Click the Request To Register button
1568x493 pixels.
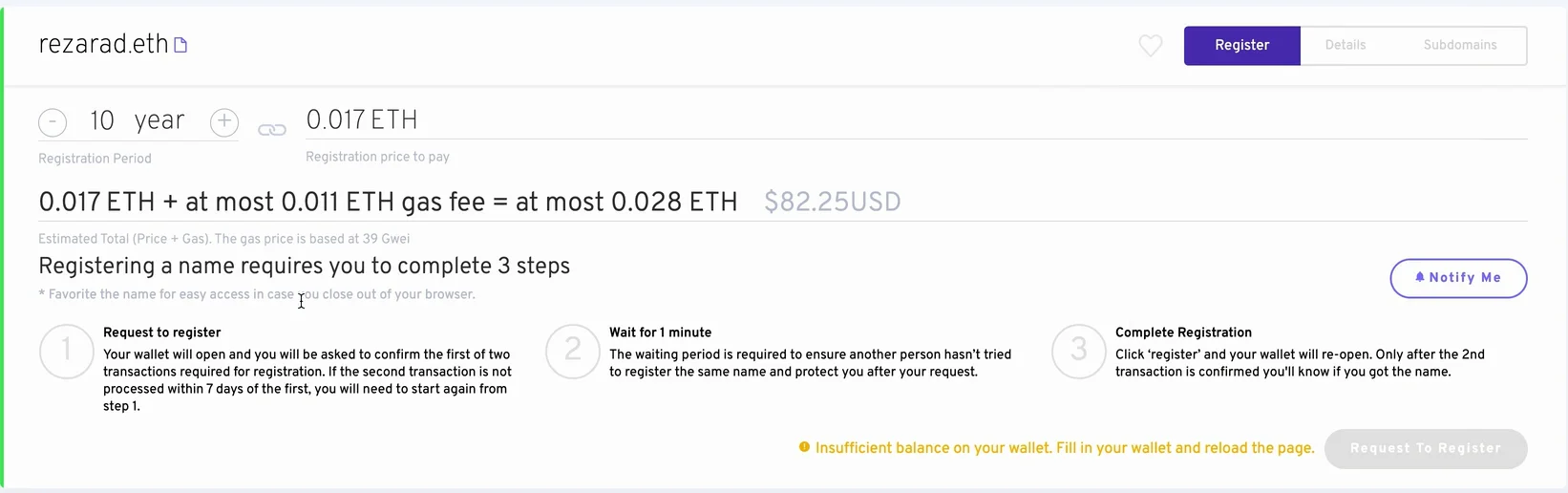1425,448
